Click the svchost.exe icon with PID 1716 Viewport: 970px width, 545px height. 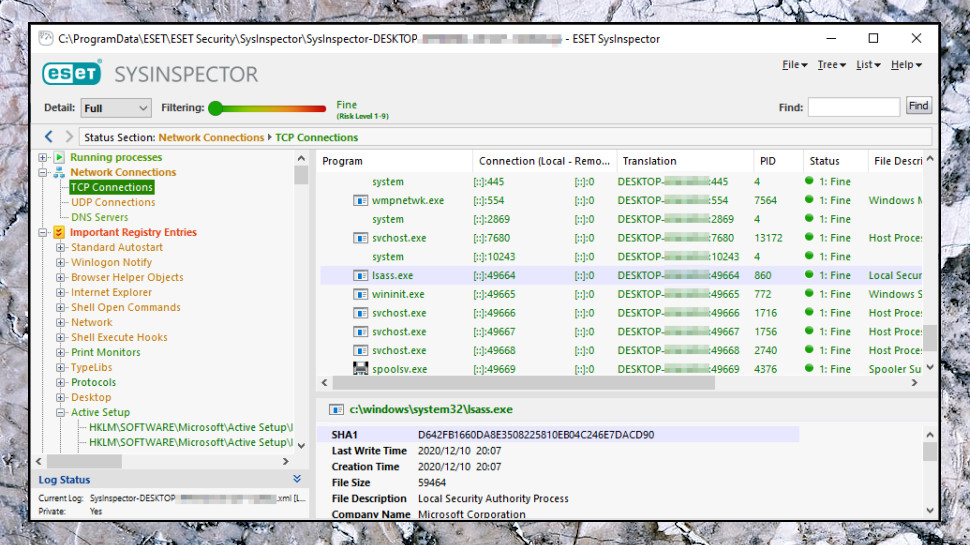pyautogui.click(x=360, y=313)
